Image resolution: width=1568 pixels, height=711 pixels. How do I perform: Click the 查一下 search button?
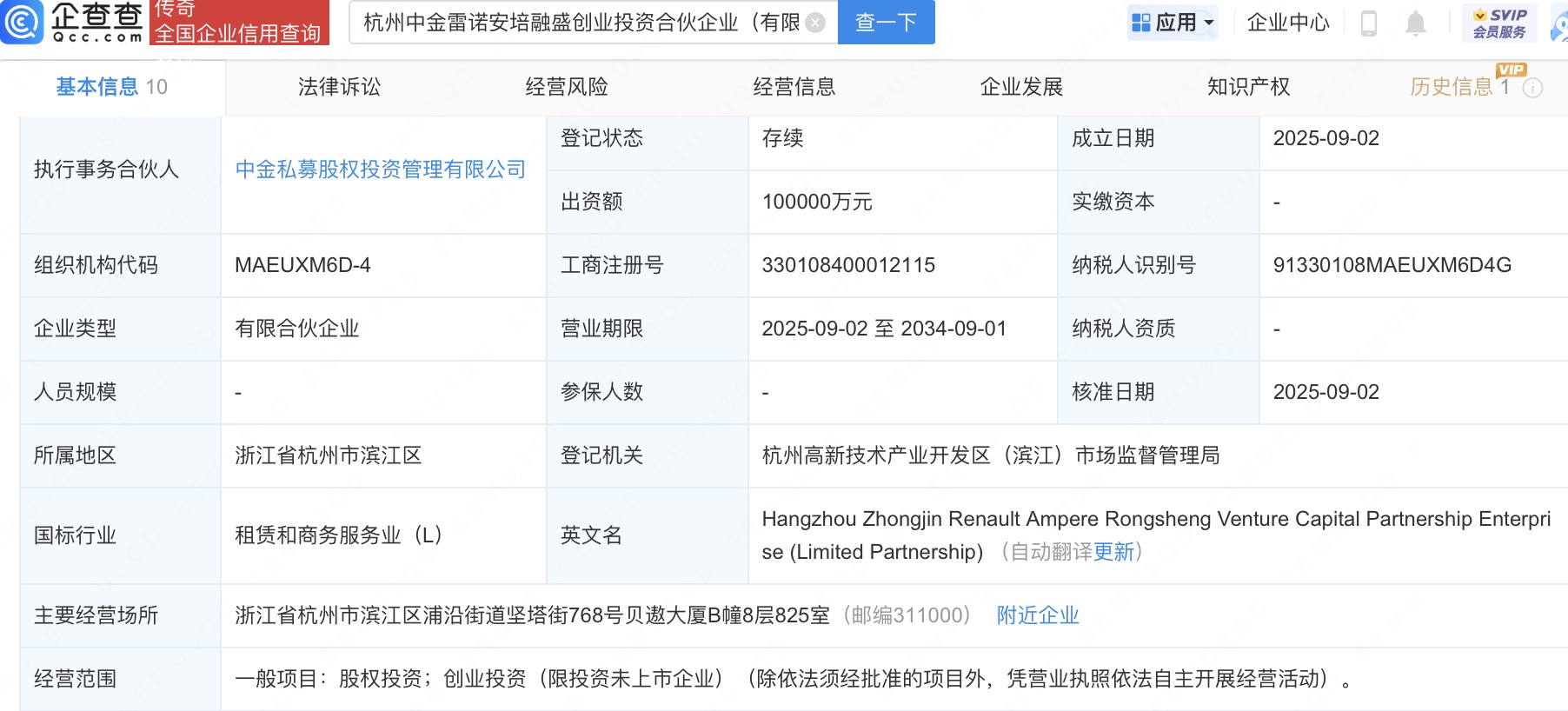coord(886,22)
